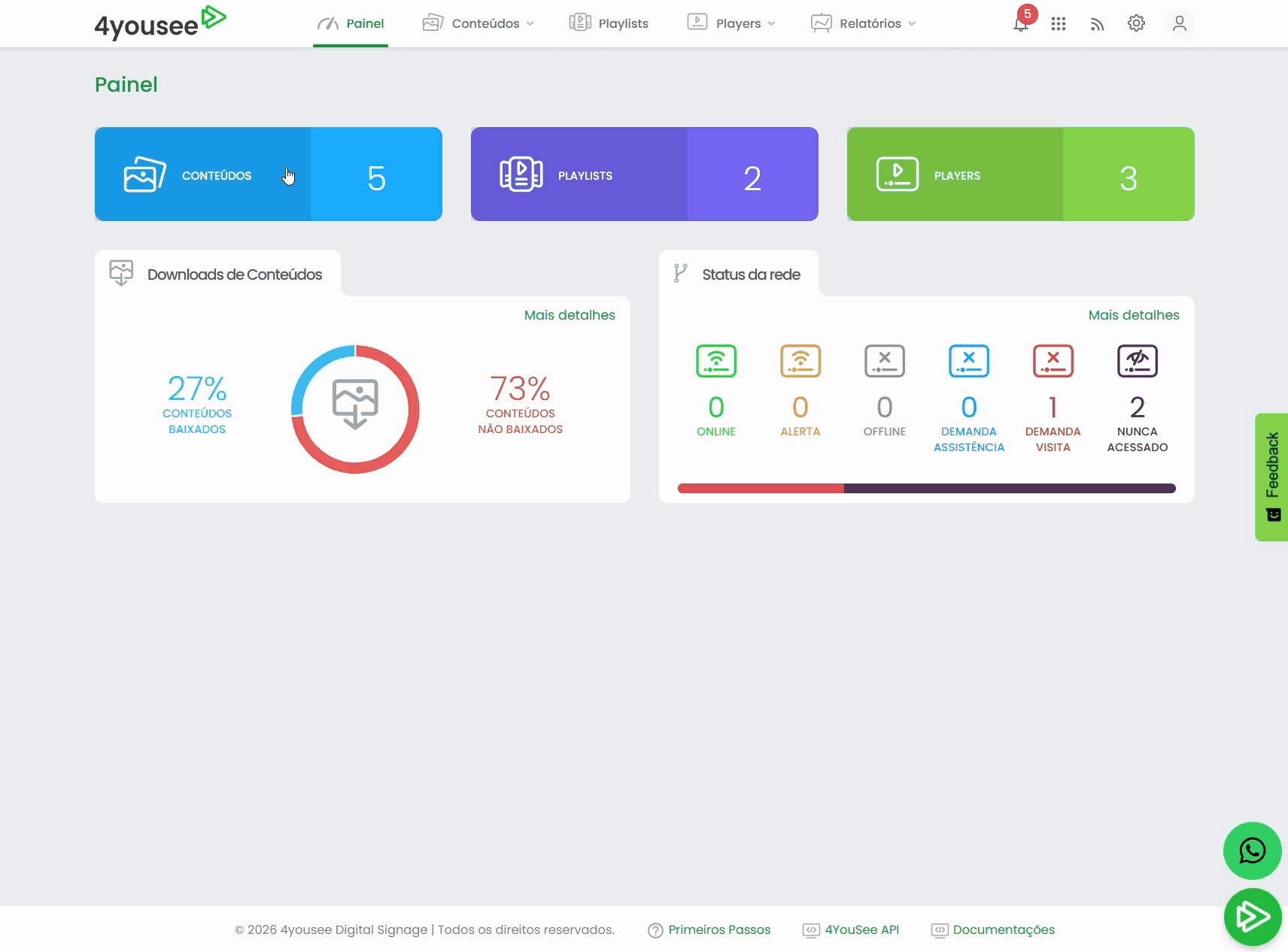Click the blue Demanda Assistência icon
Viewport: 1288px width, 952px height.
(x=969, y=361)
